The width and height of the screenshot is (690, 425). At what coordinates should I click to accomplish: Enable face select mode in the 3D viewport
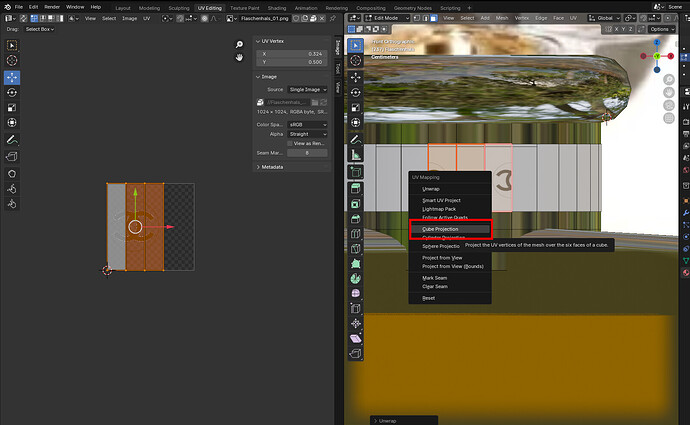tap(434, 18)
